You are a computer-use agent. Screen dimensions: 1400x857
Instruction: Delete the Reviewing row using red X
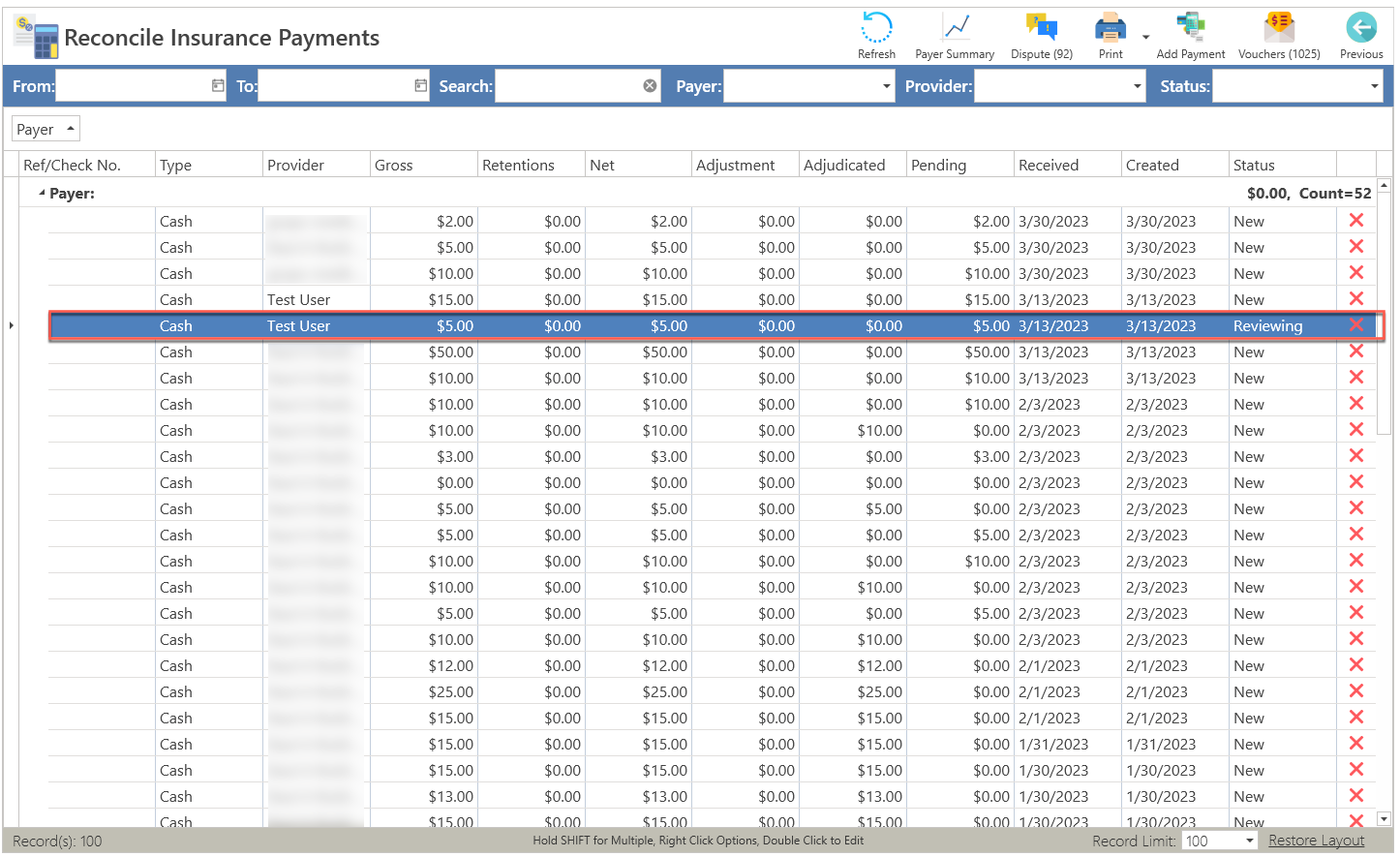(1356, 325)
